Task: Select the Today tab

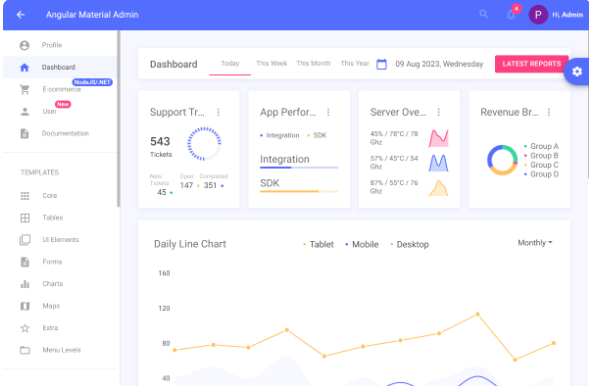Action: coord(230,63)
